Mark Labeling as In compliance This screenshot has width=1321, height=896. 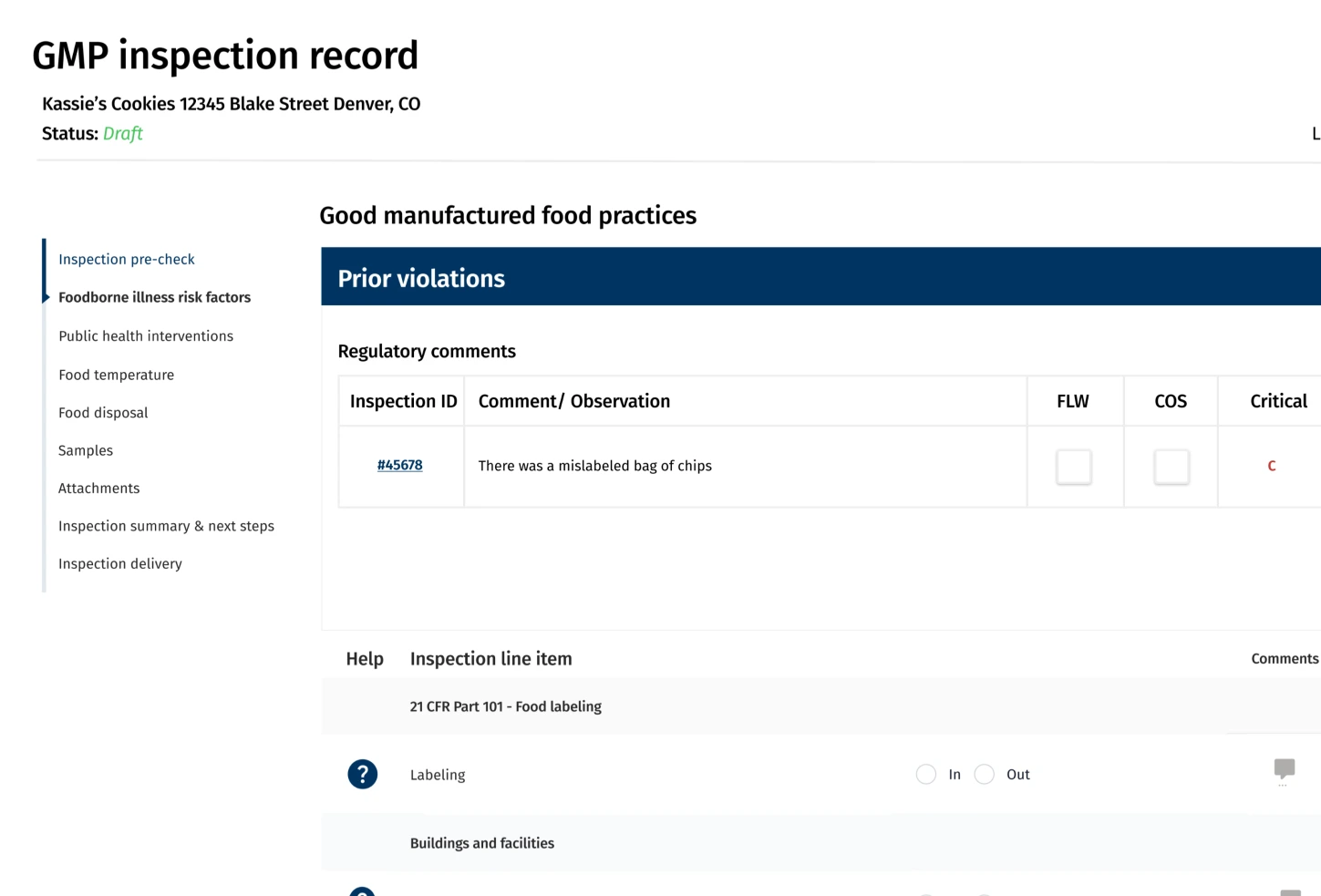(925, 774)
